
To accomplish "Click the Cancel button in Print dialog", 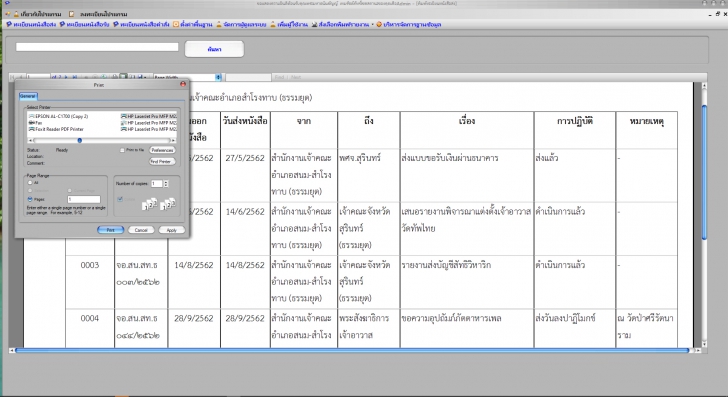I will [x=141, y=230].
